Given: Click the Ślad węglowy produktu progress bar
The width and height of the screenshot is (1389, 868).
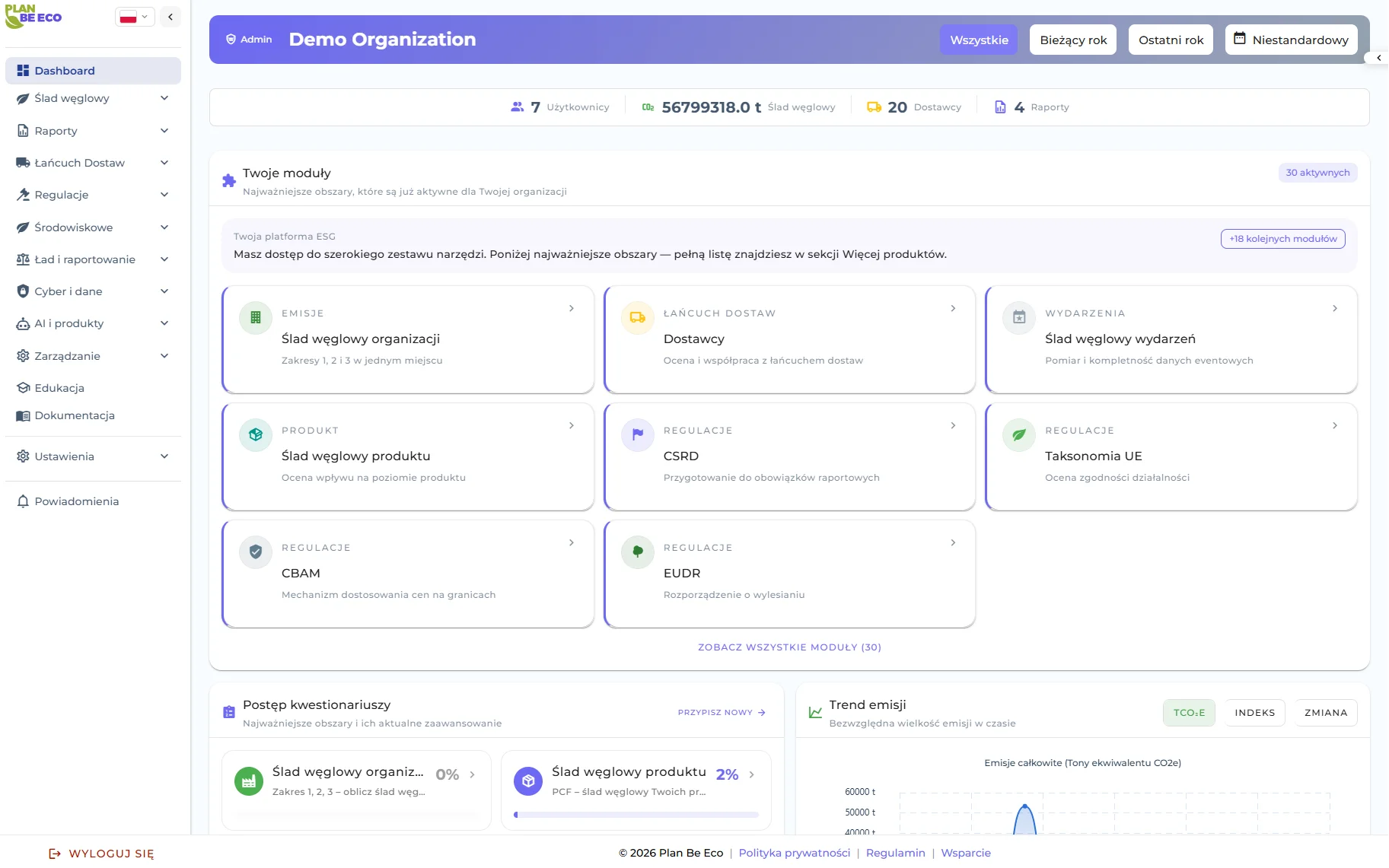Looking at the screenshot, I should click(636, 815).
